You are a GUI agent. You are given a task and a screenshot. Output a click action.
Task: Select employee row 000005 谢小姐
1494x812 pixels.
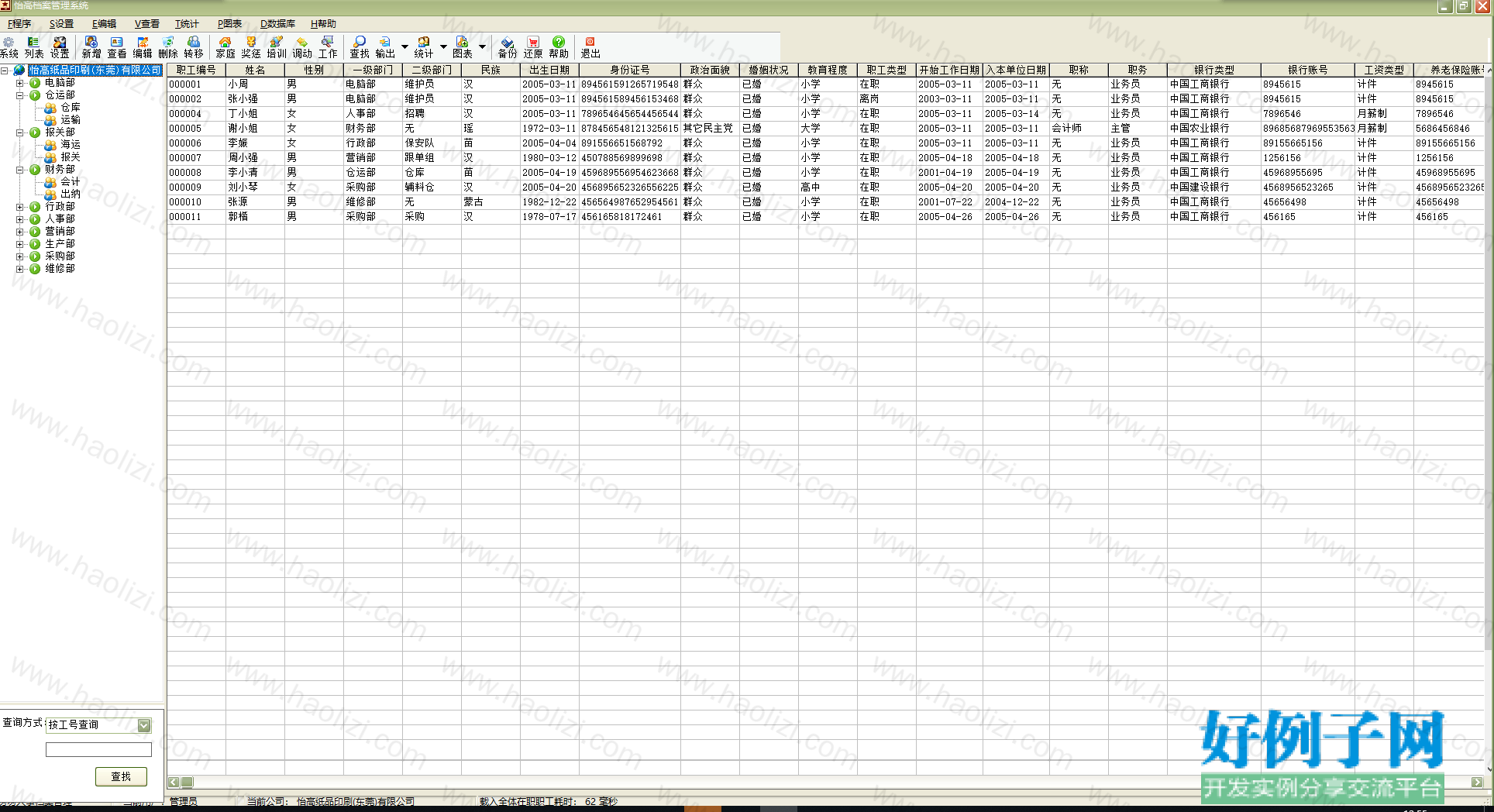[x=826, y=129]
